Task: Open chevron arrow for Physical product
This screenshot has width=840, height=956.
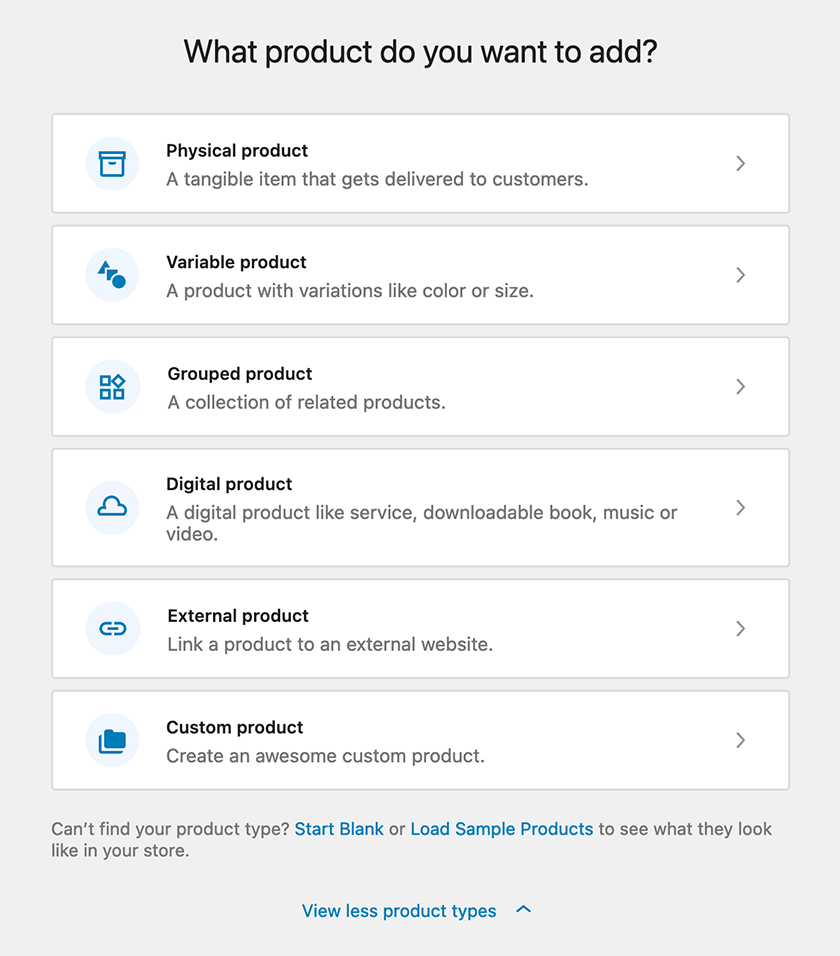Action: (x=740, y=163)
